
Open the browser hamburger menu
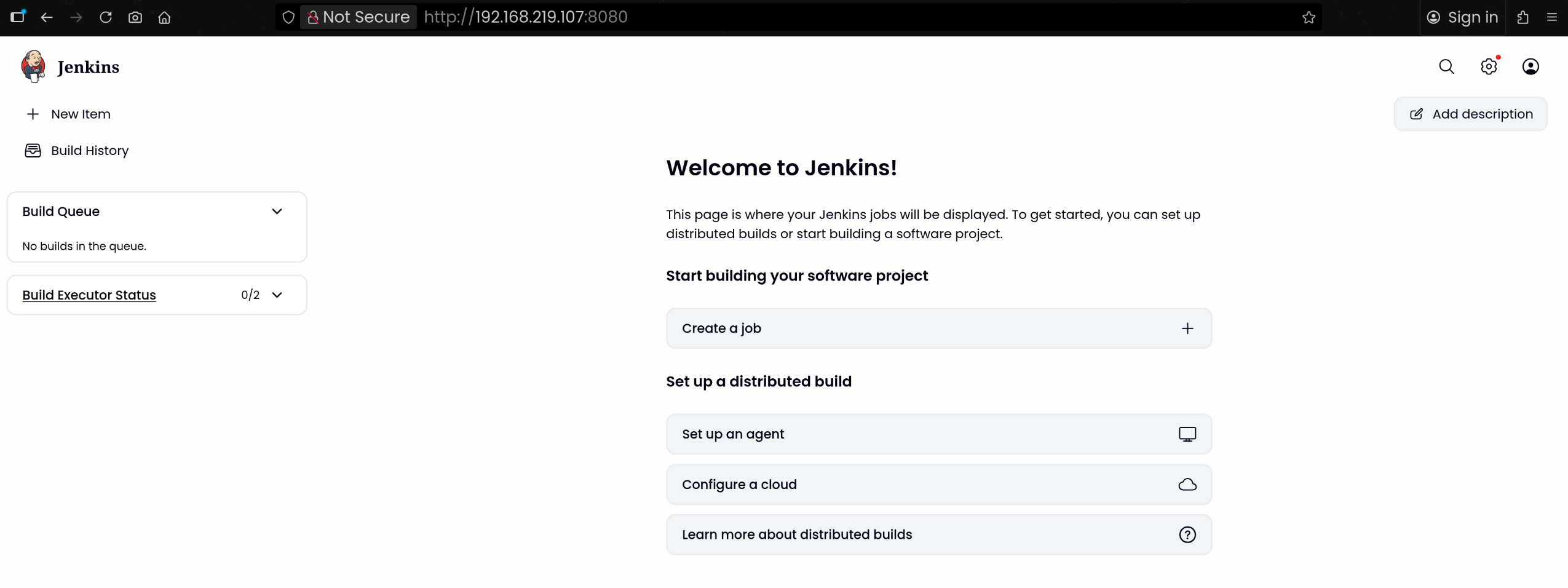pyautogui.click(x=1552, y=17)
